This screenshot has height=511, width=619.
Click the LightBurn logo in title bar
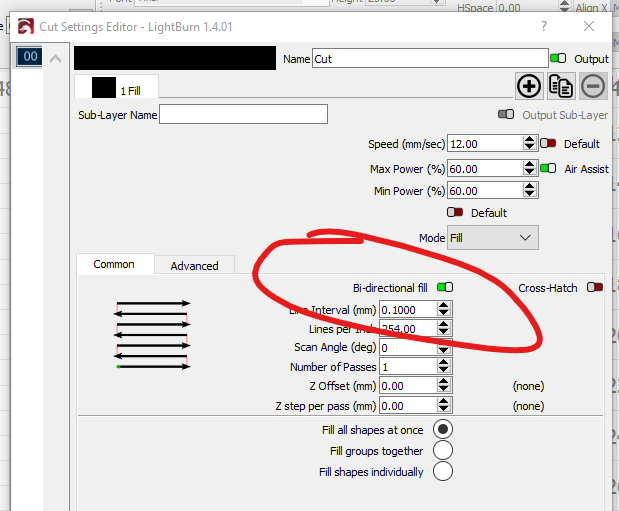(24, 25)
